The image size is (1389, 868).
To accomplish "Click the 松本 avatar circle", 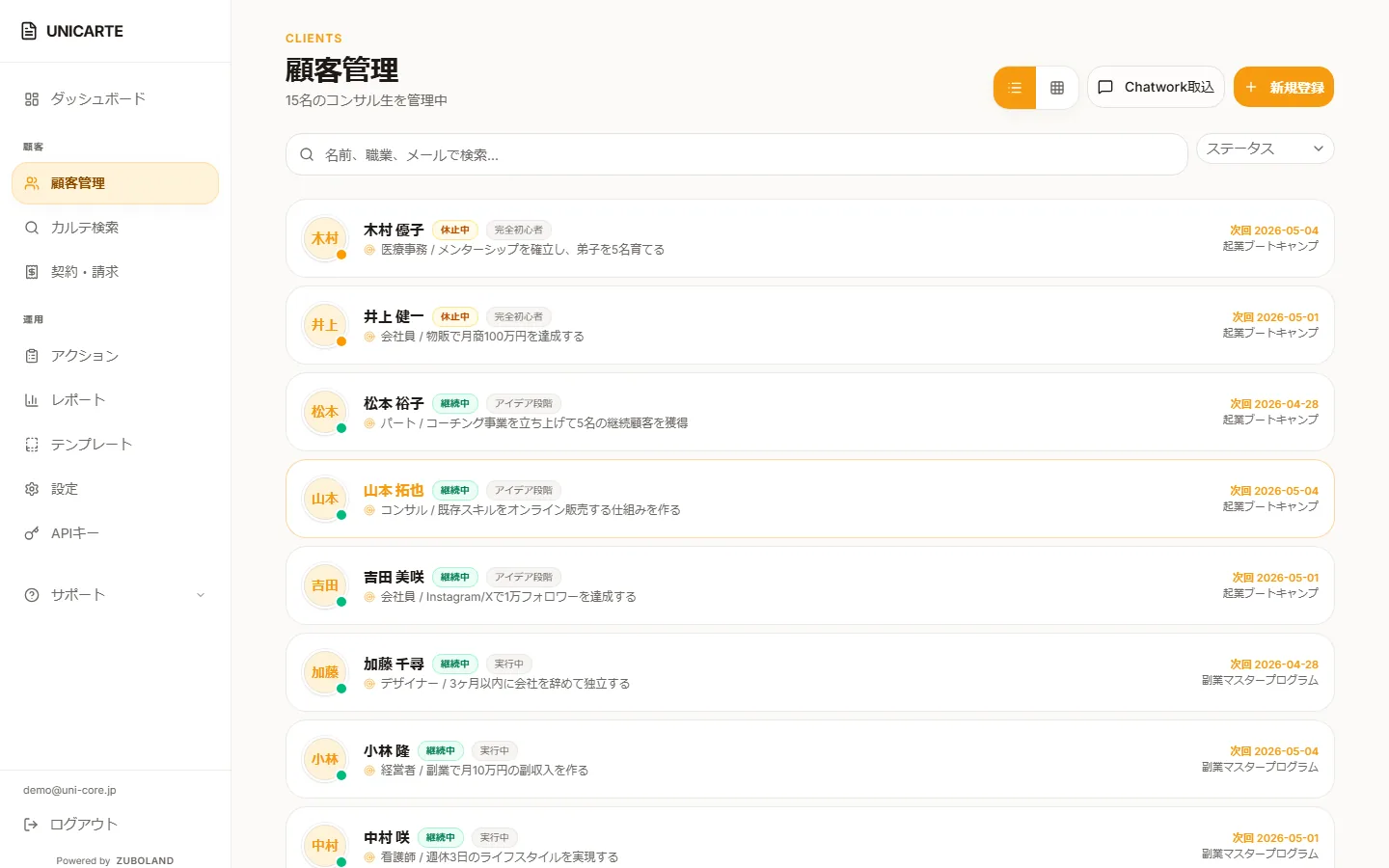I will click(x=325, y=412).
